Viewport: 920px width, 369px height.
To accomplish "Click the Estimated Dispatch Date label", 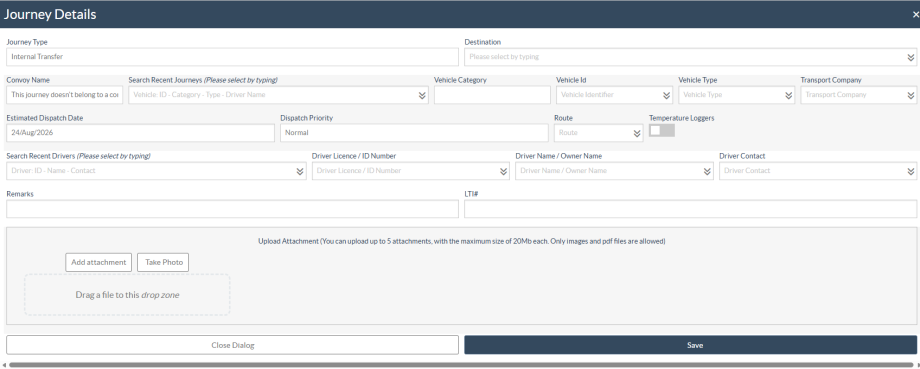I will pos(45,118).
